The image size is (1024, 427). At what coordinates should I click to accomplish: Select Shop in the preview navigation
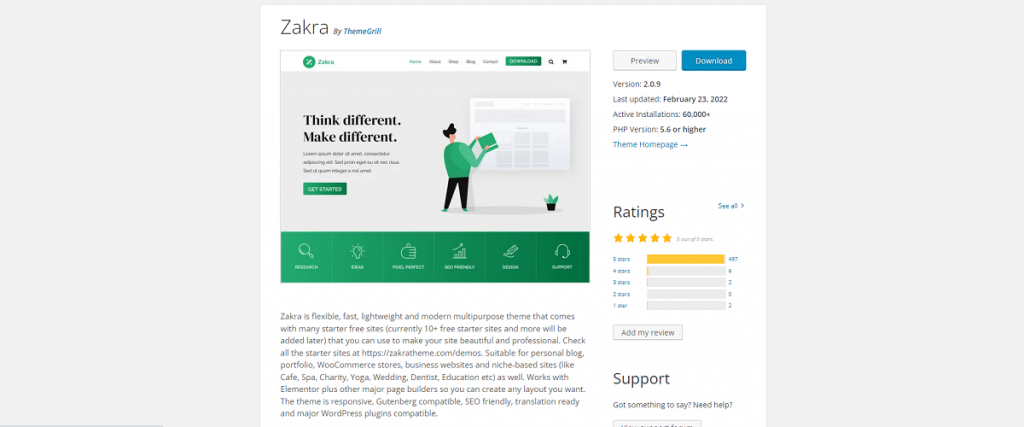[x=453, y=61]
